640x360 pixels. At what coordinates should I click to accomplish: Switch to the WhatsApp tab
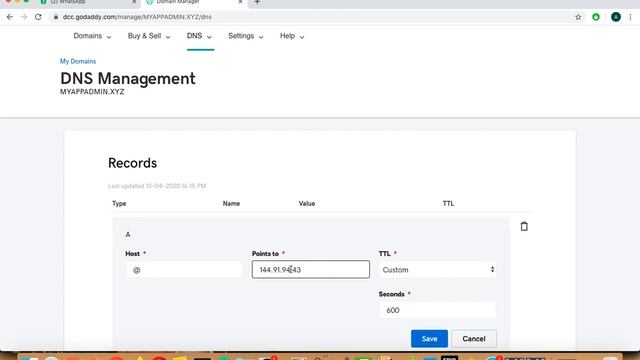88,2
